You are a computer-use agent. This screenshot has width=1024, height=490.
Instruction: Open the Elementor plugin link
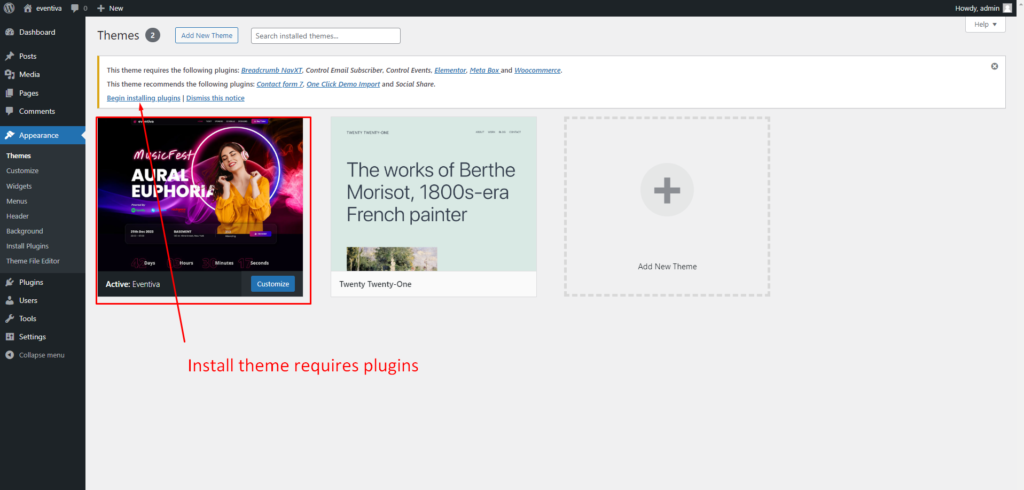point(451,70)
